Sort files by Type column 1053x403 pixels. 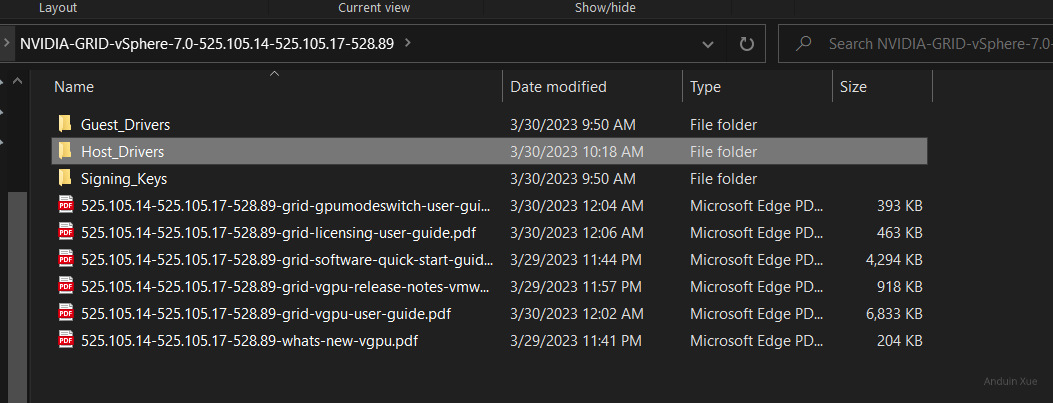pyautogui.click(x=705, y=87)
